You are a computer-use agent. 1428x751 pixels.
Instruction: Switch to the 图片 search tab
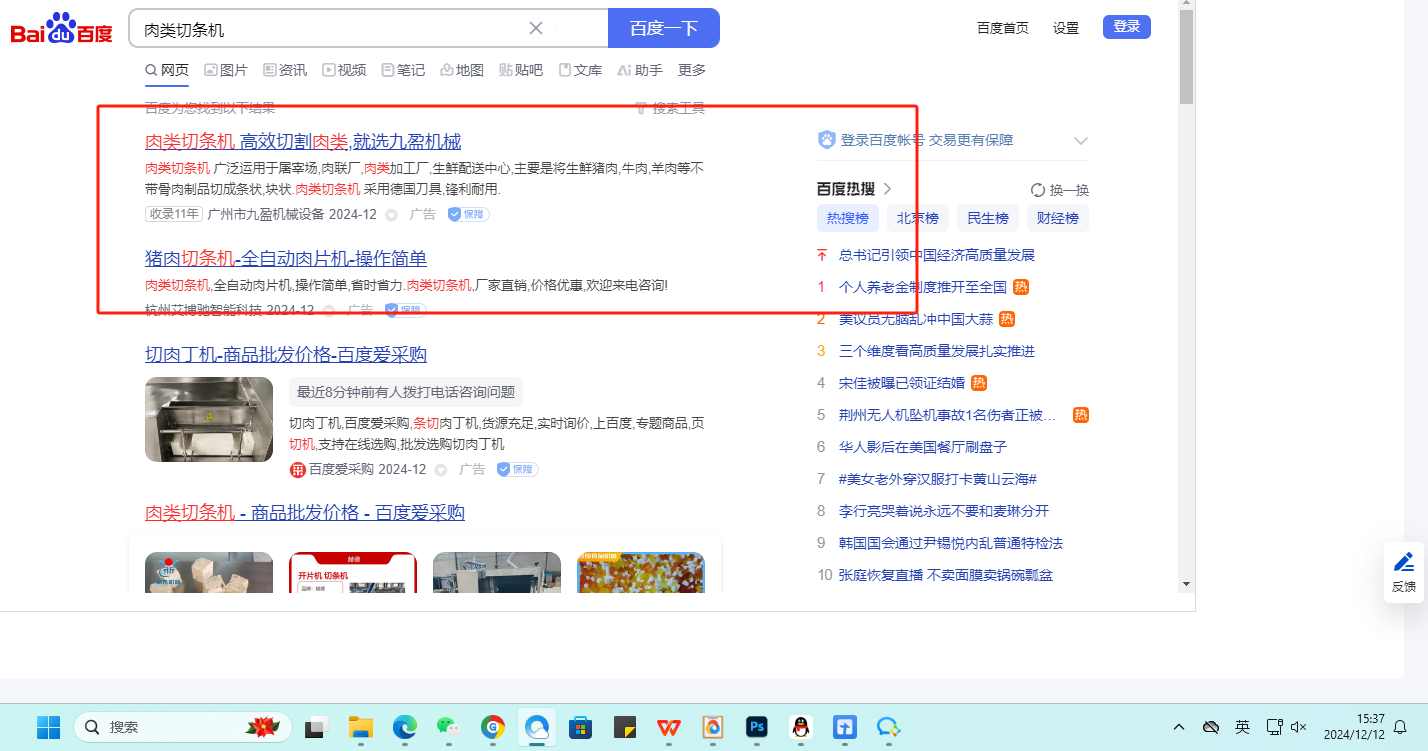[x=226, y=70]
